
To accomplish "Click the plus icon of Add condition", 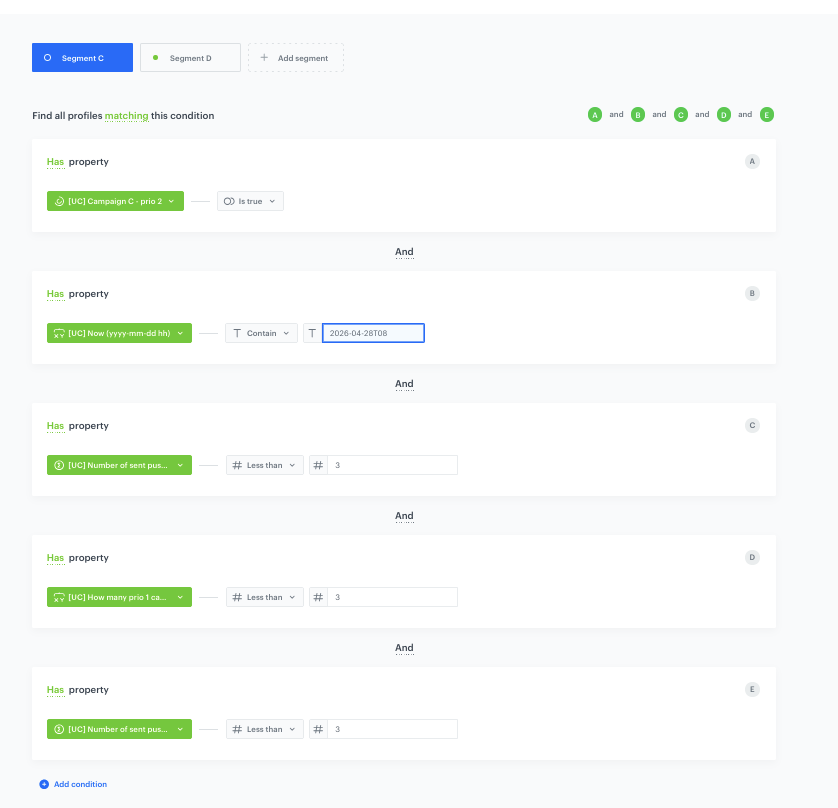I will 44,784.
